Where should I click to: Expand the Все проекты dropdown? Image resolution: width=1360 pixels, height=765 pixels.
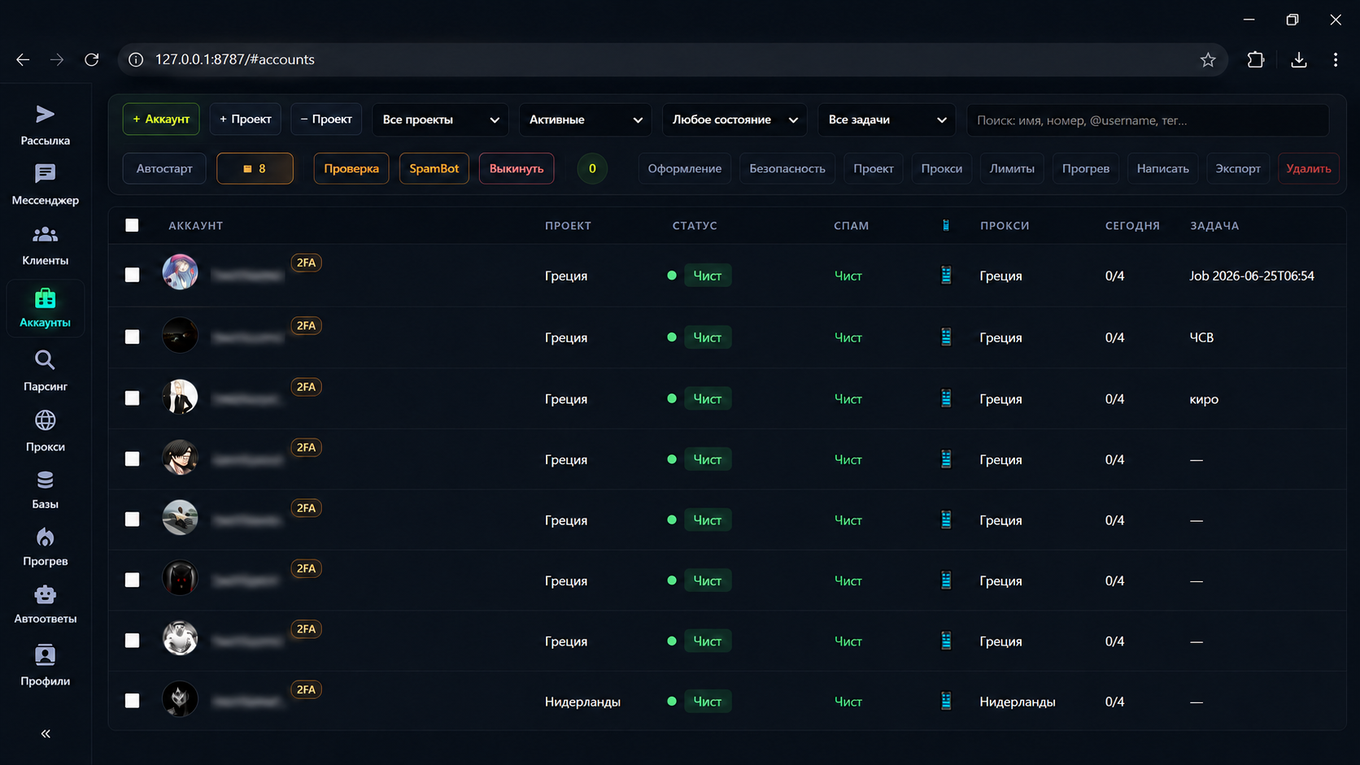pos(441,120)
